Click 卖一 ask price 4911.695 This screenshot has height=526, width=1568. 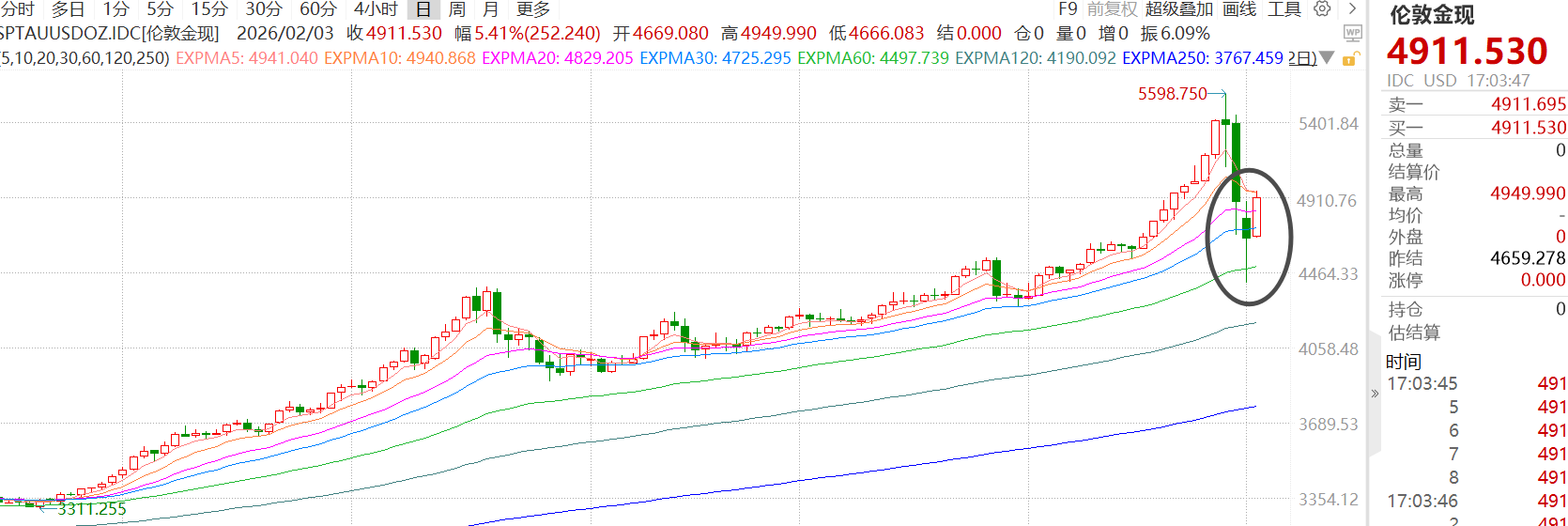coord(1529,104)
